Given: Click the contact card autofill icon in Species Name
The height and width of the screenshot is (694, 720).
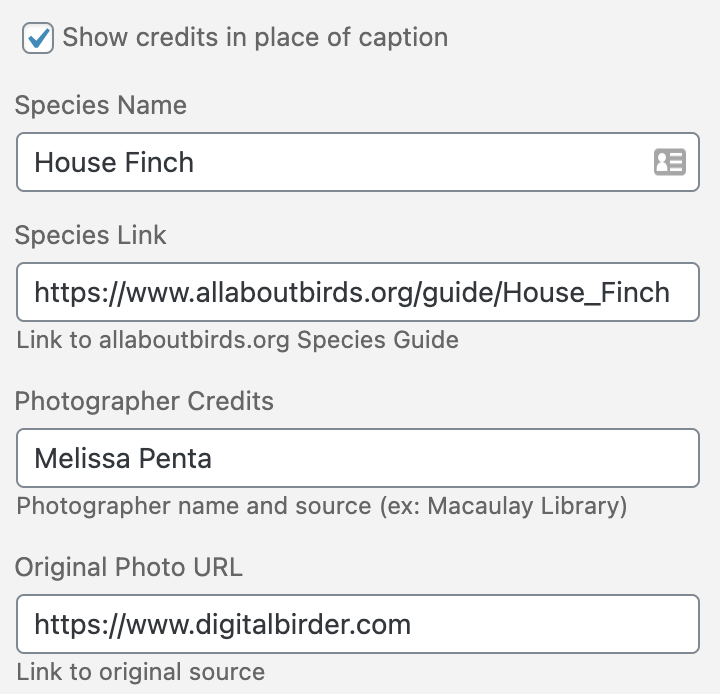Looking at the screenshot, I should coord(669,162).
